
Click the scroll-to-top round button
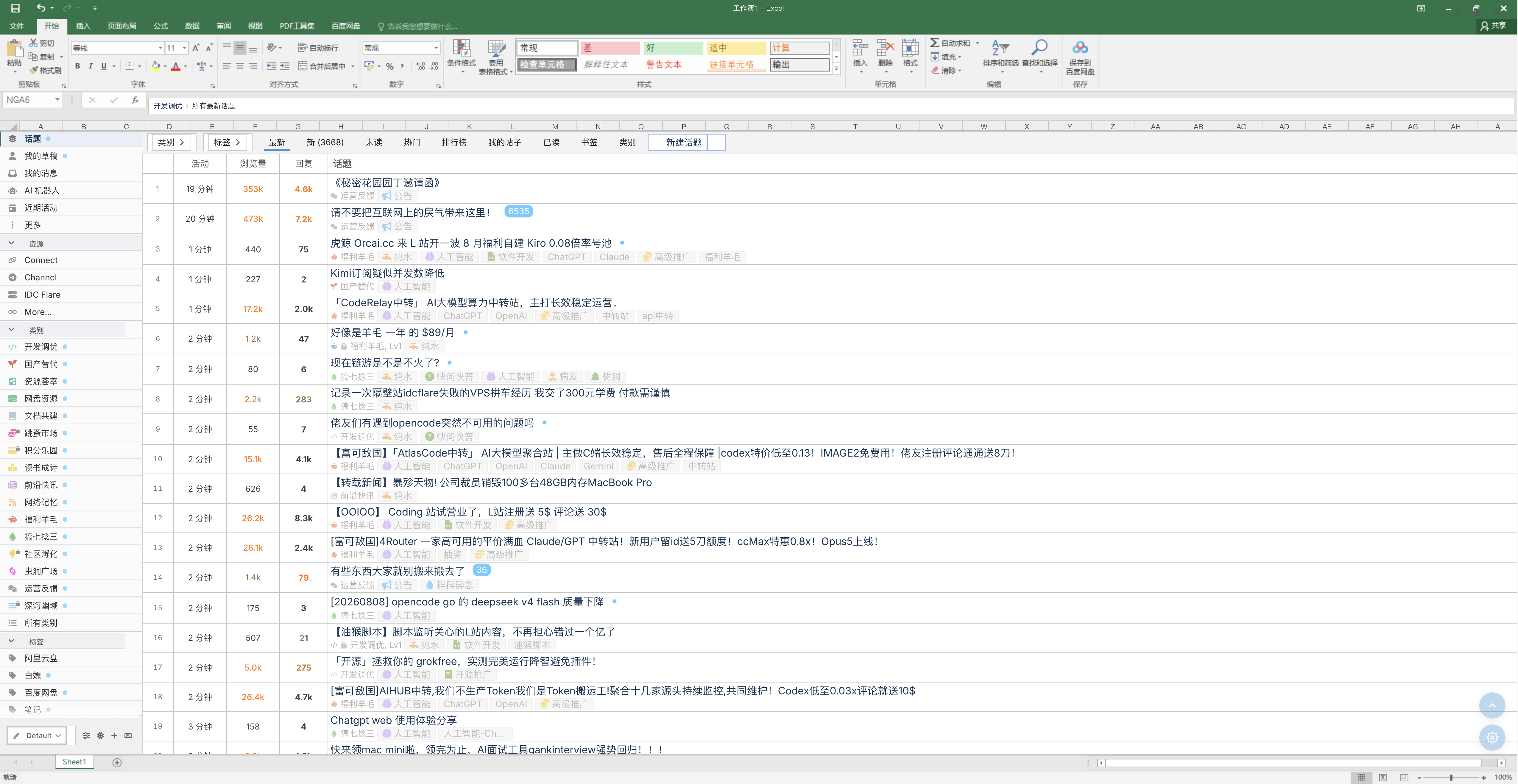1492,705
